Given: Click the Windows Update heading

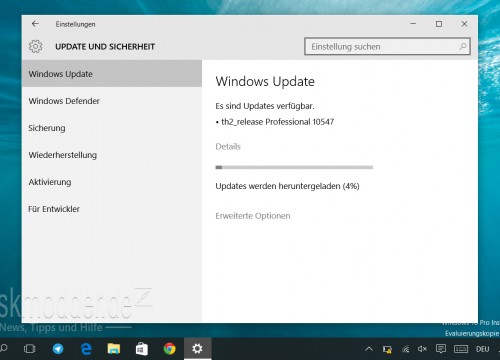Looking at the screenshot, I should [265, 81].
